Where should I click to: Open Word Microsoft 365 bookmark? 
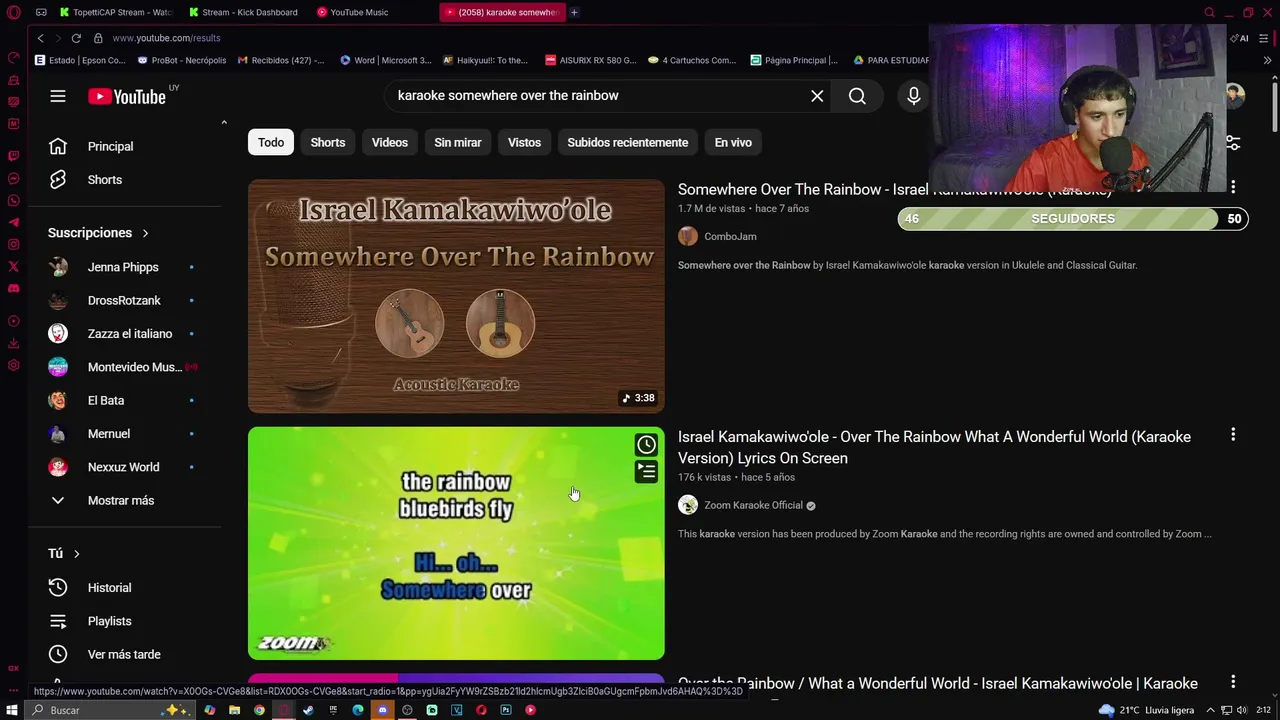pyautogui.click(x=386, y=60)
